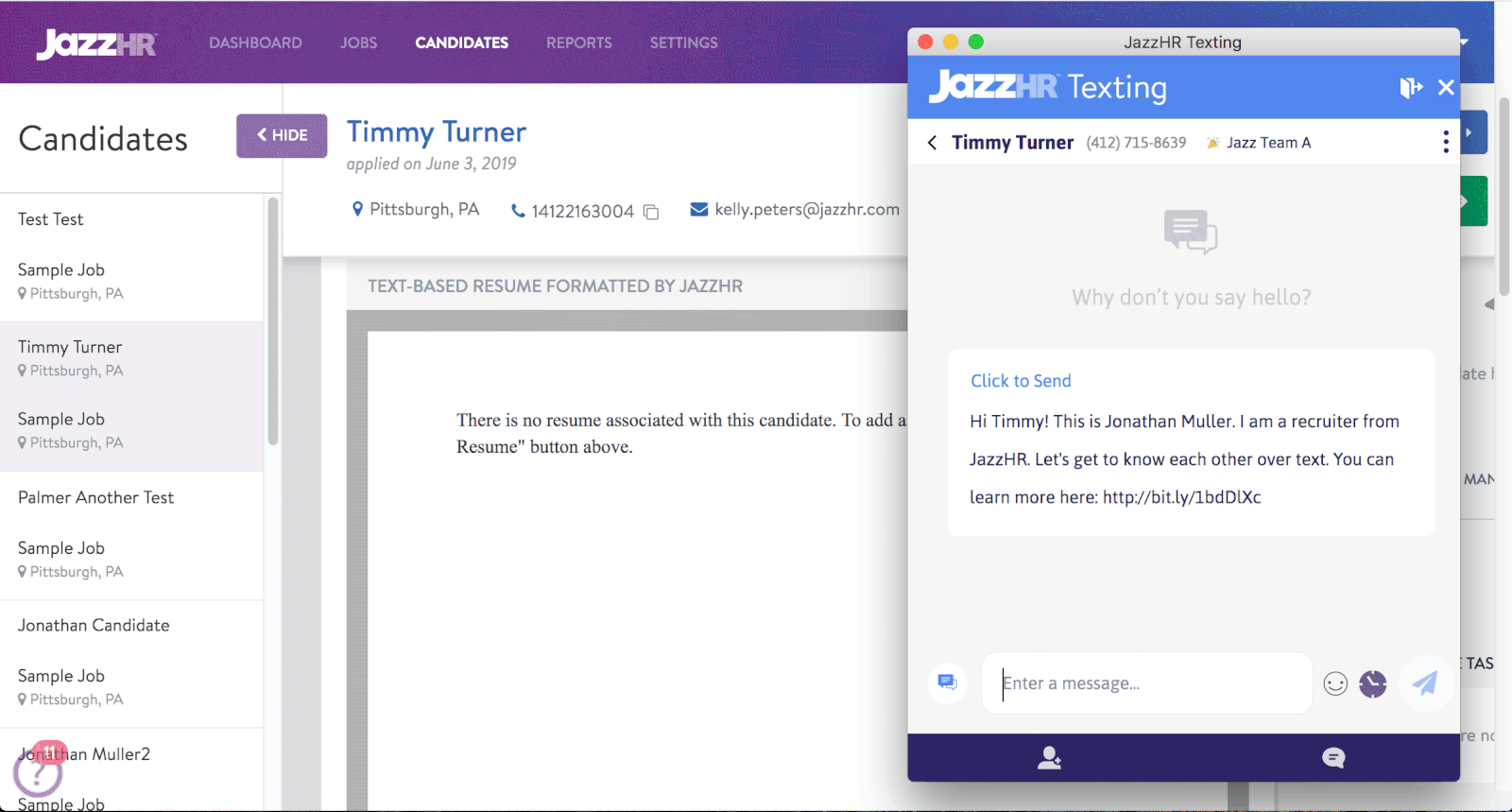Select Jonathan Candidate in the list
Viewport: 1512px width, 812px height.
[94, 625]
